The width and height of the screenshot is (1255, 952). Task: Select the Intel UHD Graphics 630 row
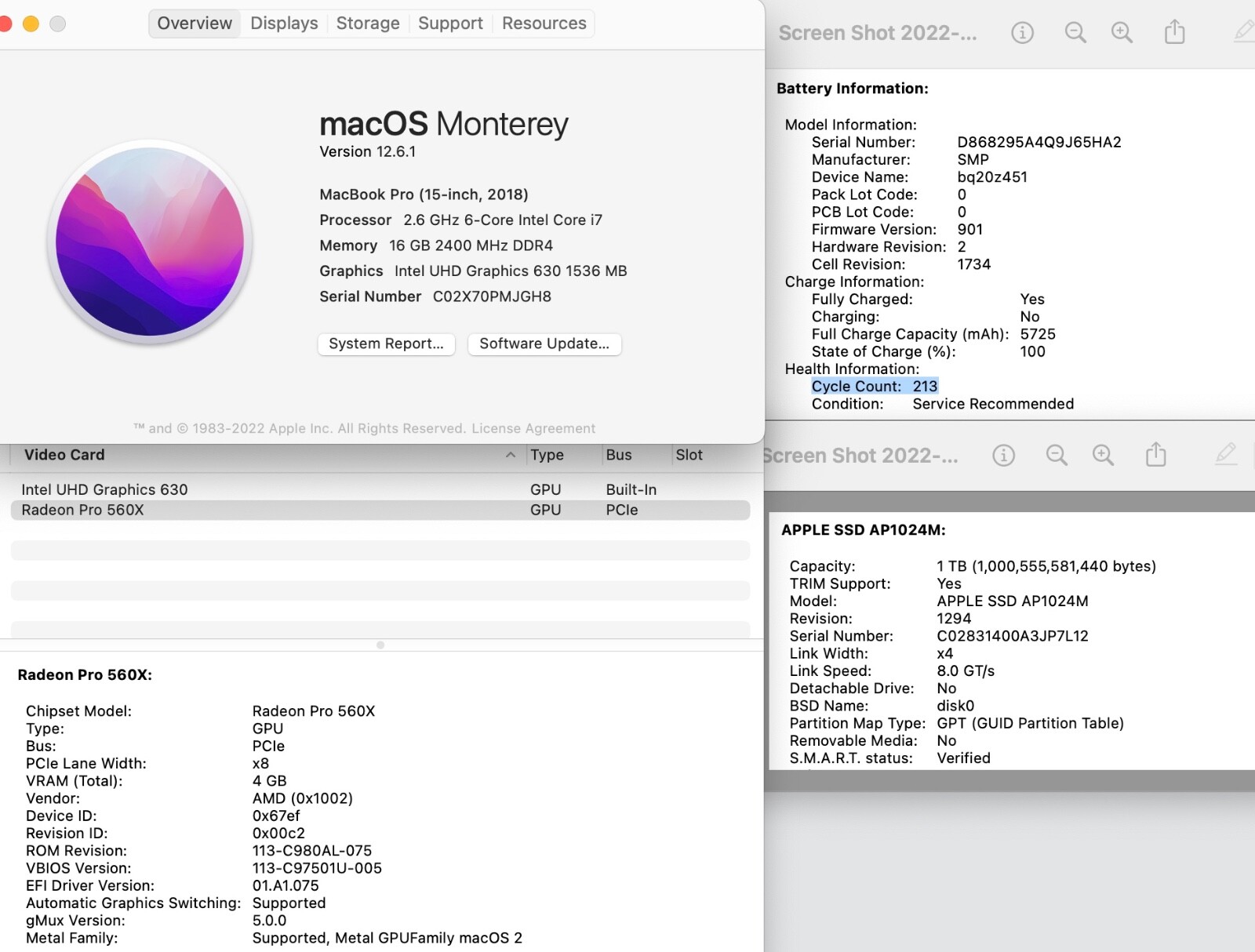104,489
